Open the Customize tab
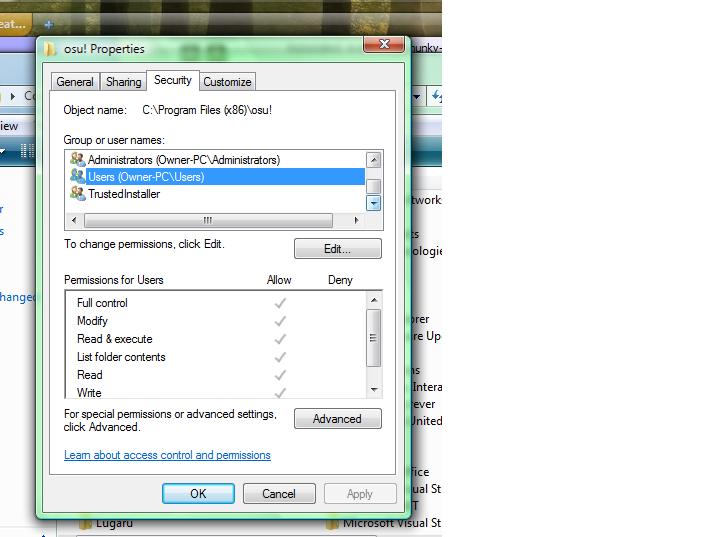Screen dimensions: 720x537 click(x=227, y=82)
